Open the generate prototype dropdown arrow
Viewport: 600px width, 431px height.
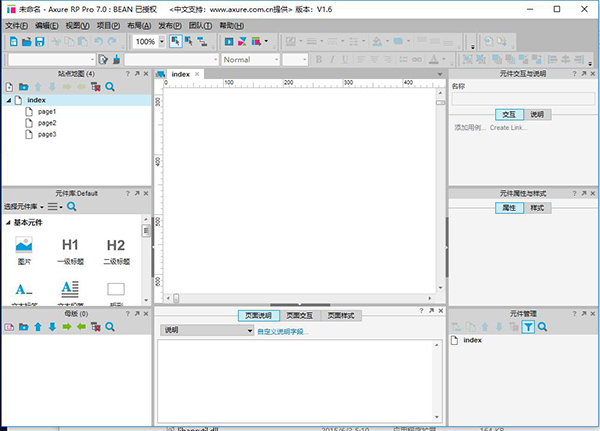point(266,41)
